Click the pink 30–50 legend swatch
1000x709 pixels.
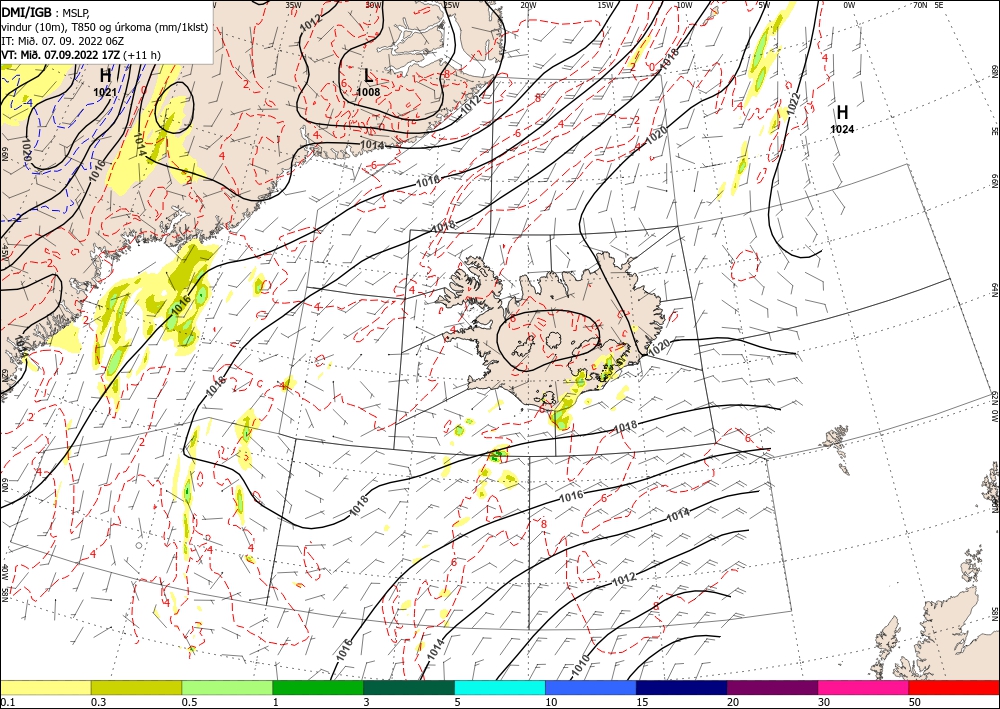click(864, 687)
